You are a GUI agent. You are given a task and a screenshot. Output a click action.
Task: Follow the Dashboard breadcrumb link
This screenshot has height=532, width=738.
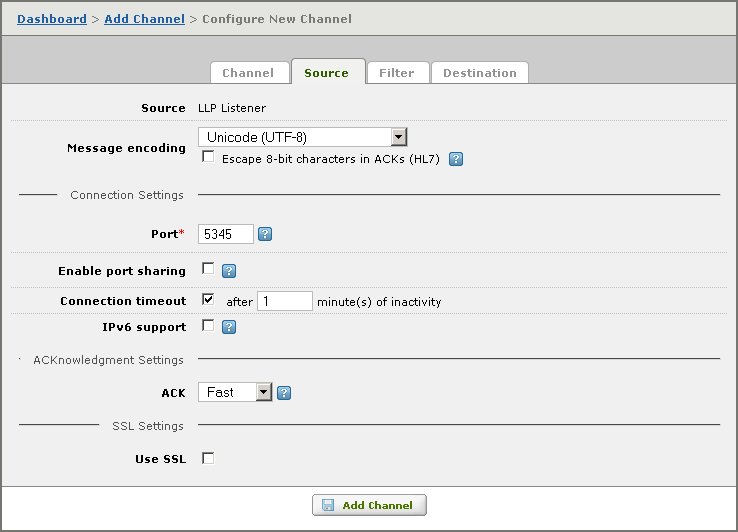52,19
